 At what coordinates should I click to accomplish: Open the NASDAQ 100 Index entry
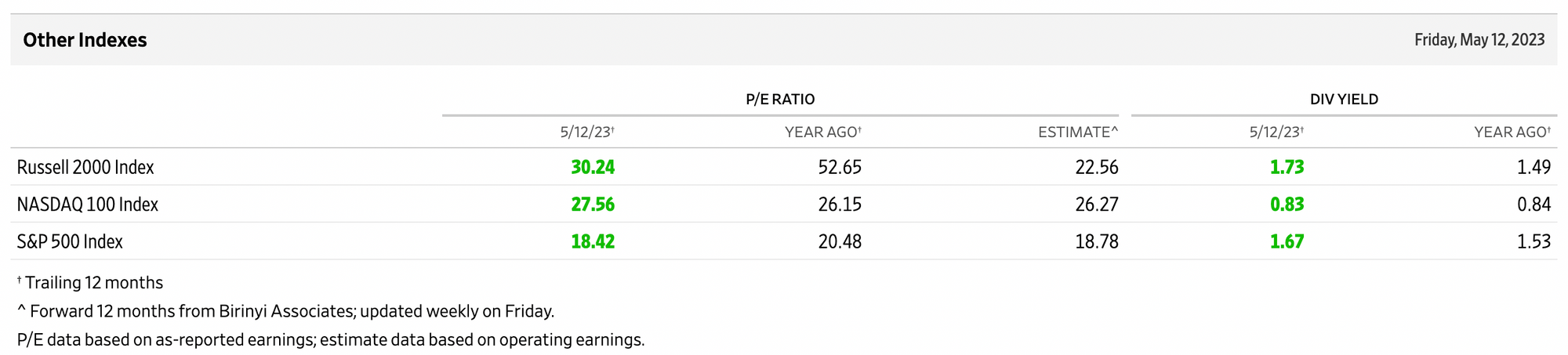(x=88, y=205)
